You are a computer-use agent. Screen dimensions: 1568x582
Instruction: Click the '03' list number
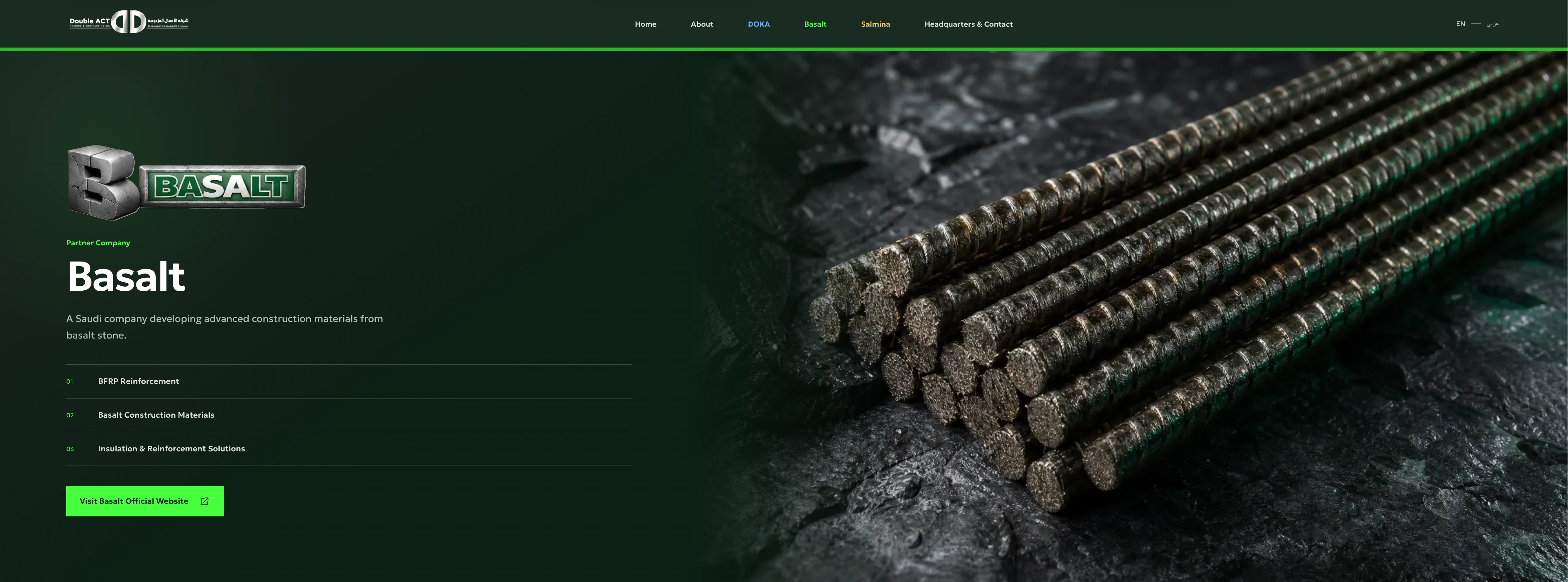tap(70, 449)
